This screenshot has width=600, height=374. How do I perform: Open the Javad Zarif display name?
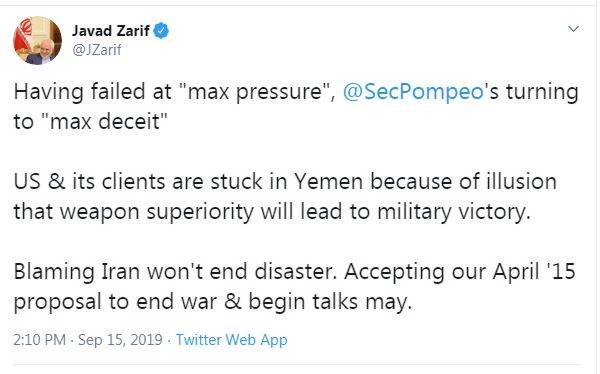coord(111,31)
